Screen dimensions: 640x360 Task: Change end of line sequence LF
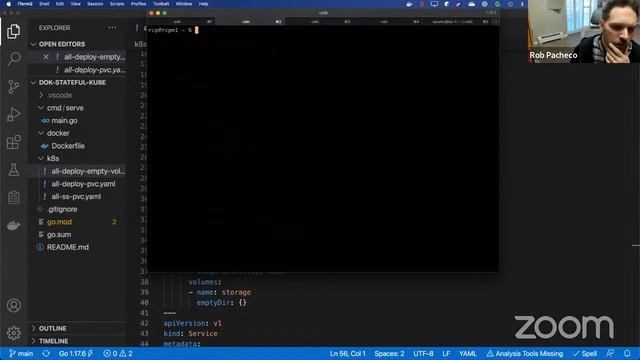446,353
